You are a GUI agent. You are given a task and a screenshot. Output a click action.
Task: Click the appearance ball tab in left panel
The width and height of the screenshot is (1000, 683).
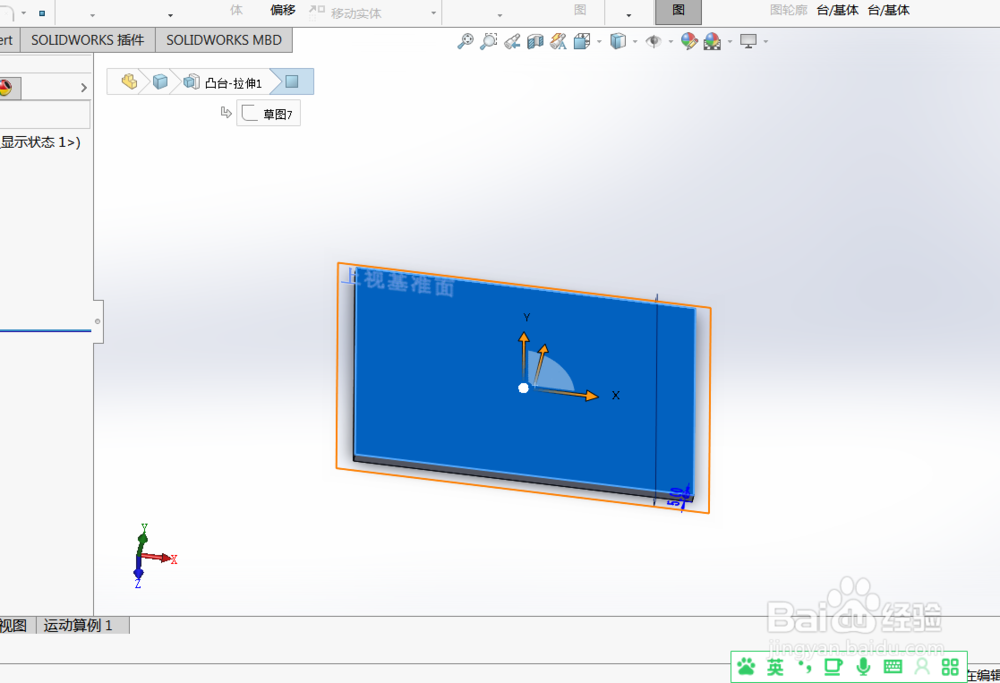(6, 87)
